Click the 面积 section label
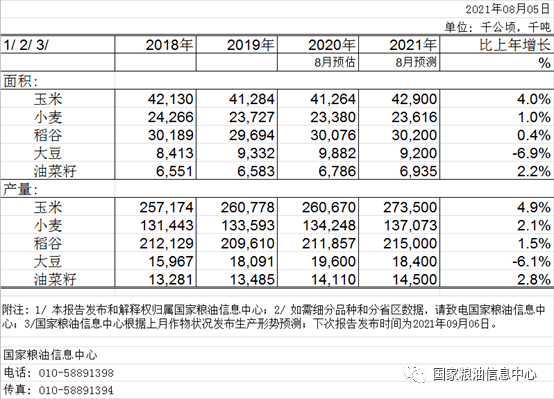 20,81
